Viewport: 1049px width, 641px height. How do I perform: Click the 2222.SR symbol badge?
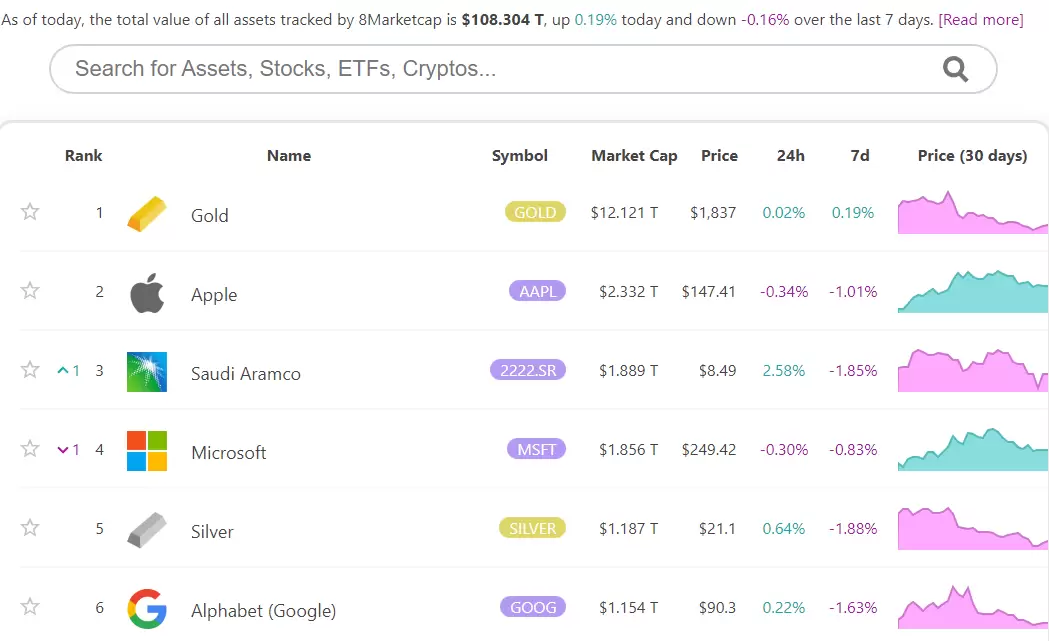(528, 370)
